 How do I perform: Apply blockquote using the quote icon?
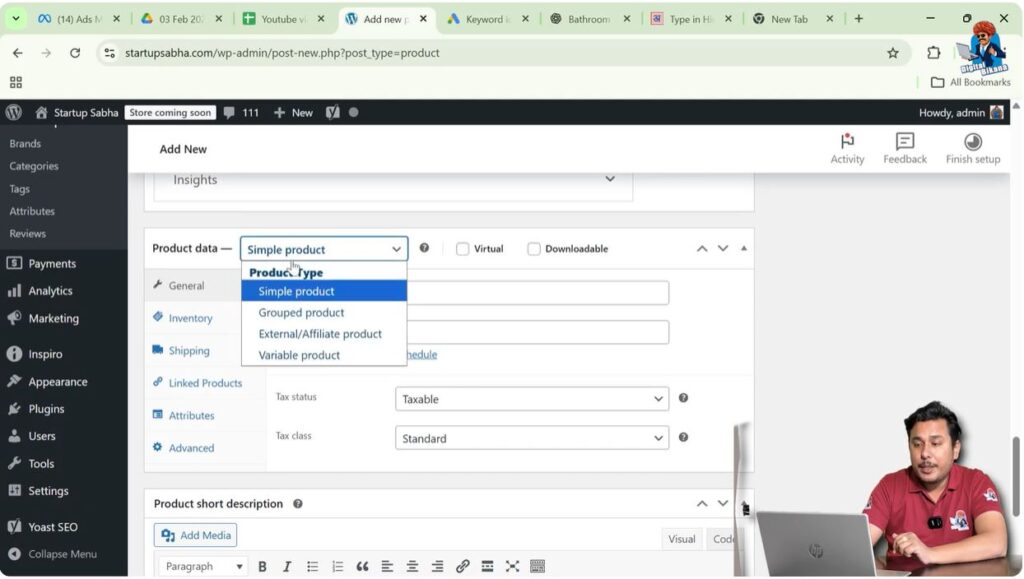[363, 566]
